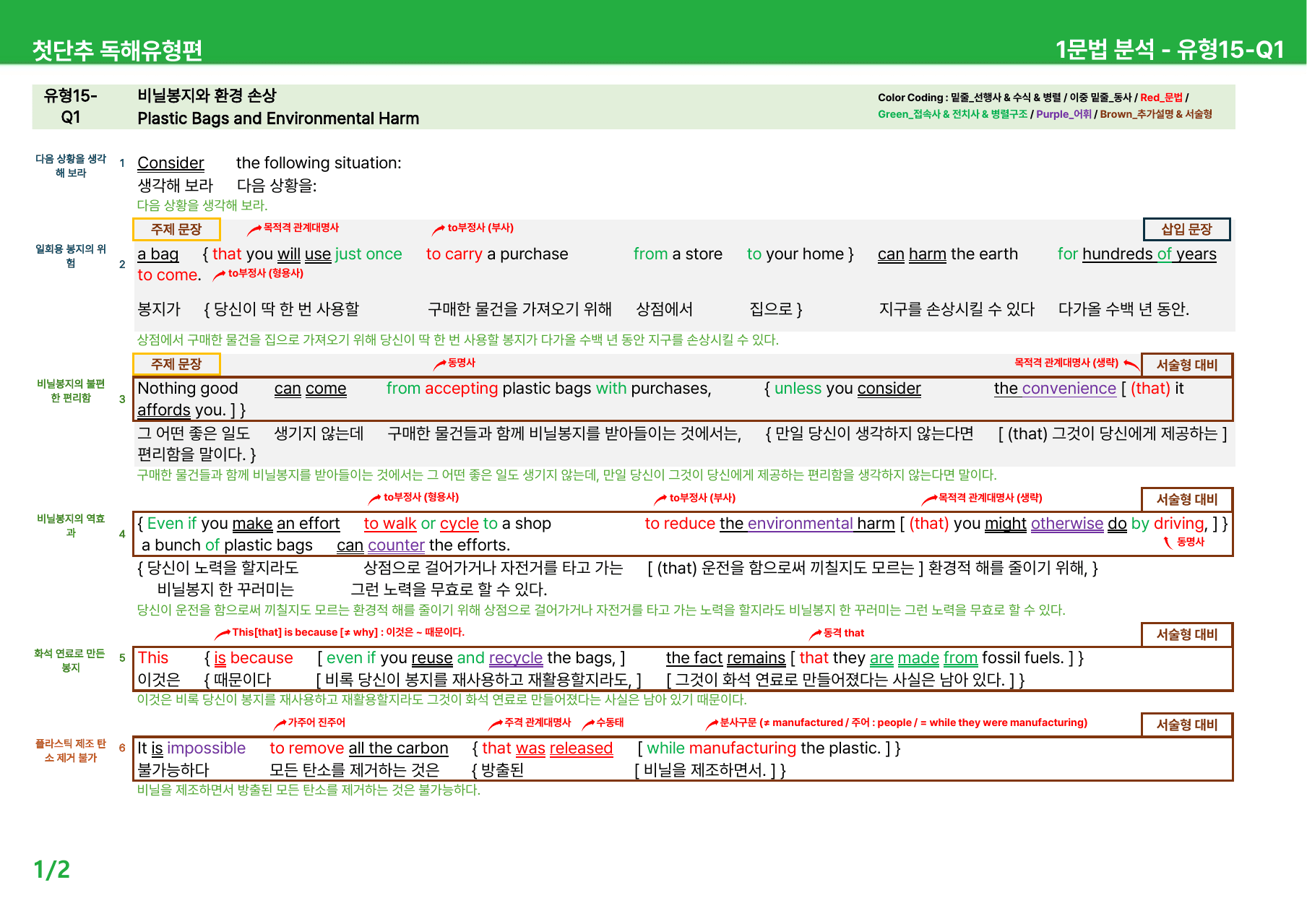1307x924 pixels.
Task: Click the purple word 'otherwise' in sentence 4
Action: [1067, 524]
